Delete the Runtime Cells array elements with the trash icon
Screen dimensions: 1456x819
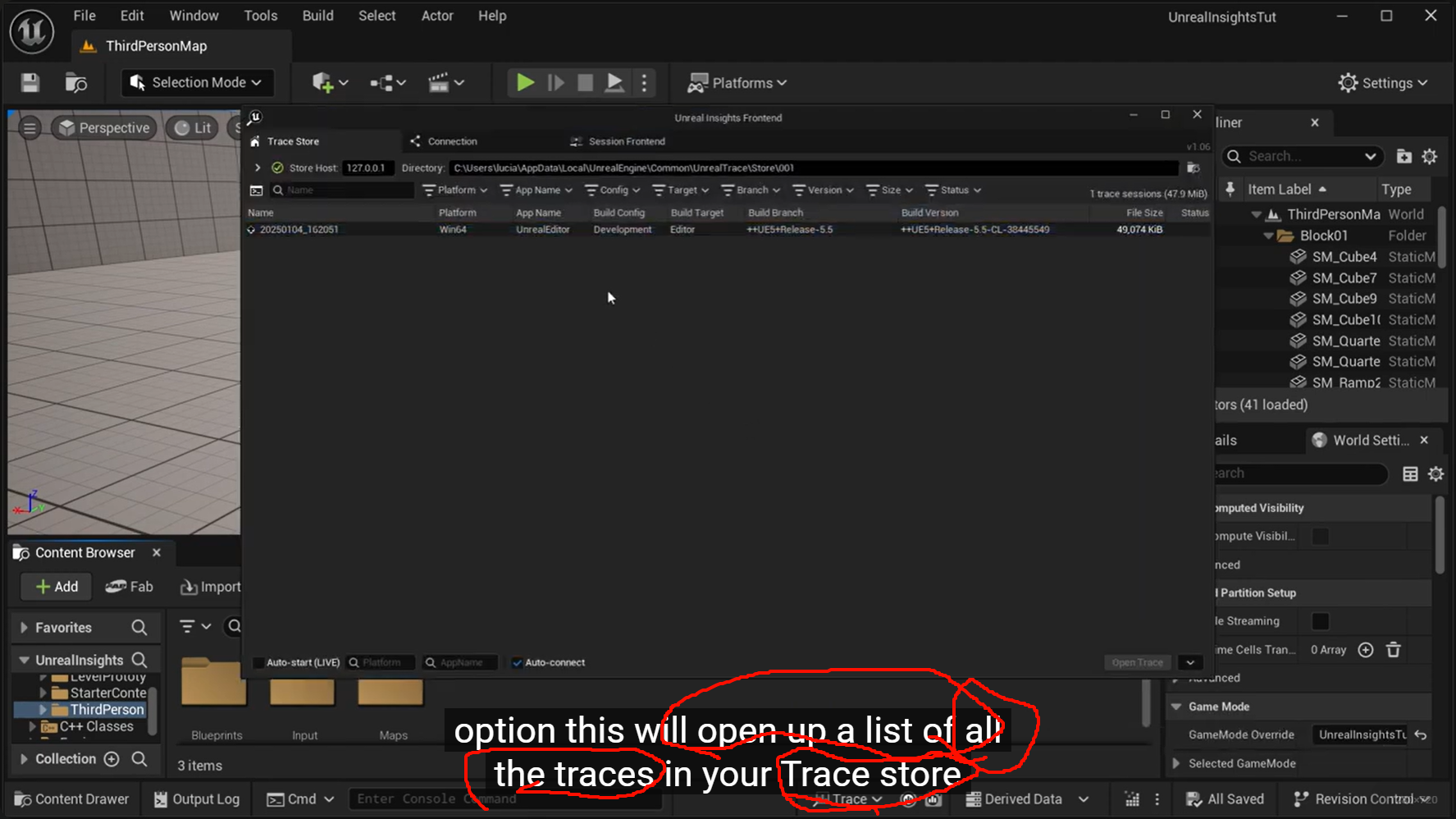pos(1394,650)
